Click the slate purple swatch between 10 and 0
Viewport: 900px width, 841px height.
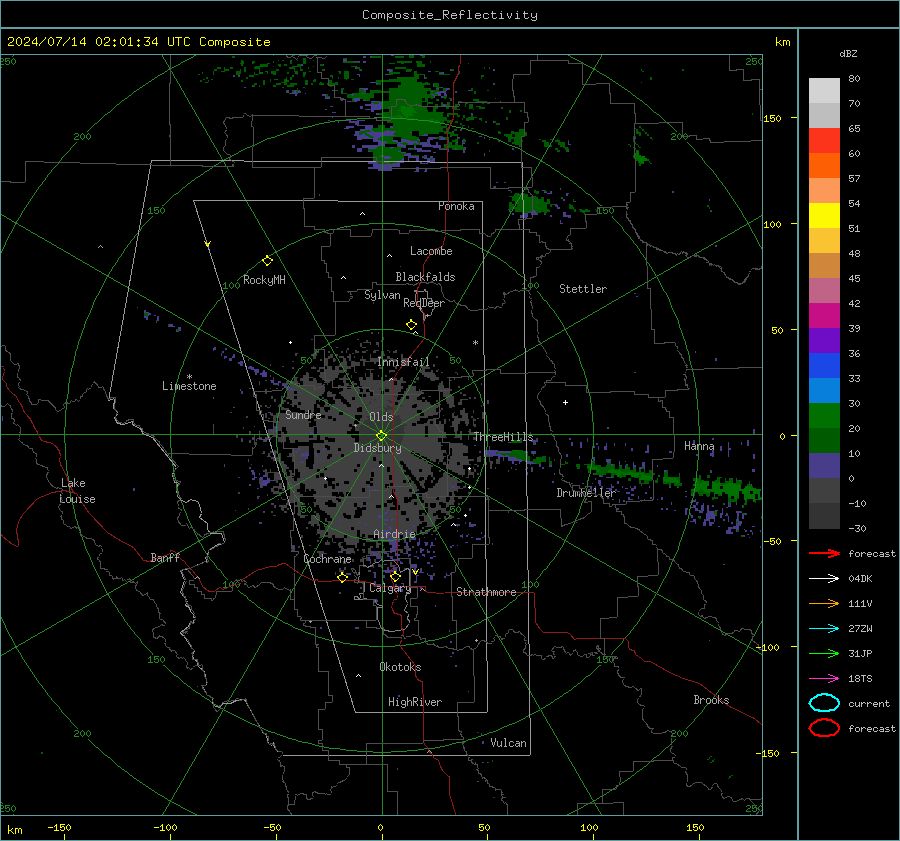click(824, 466)
